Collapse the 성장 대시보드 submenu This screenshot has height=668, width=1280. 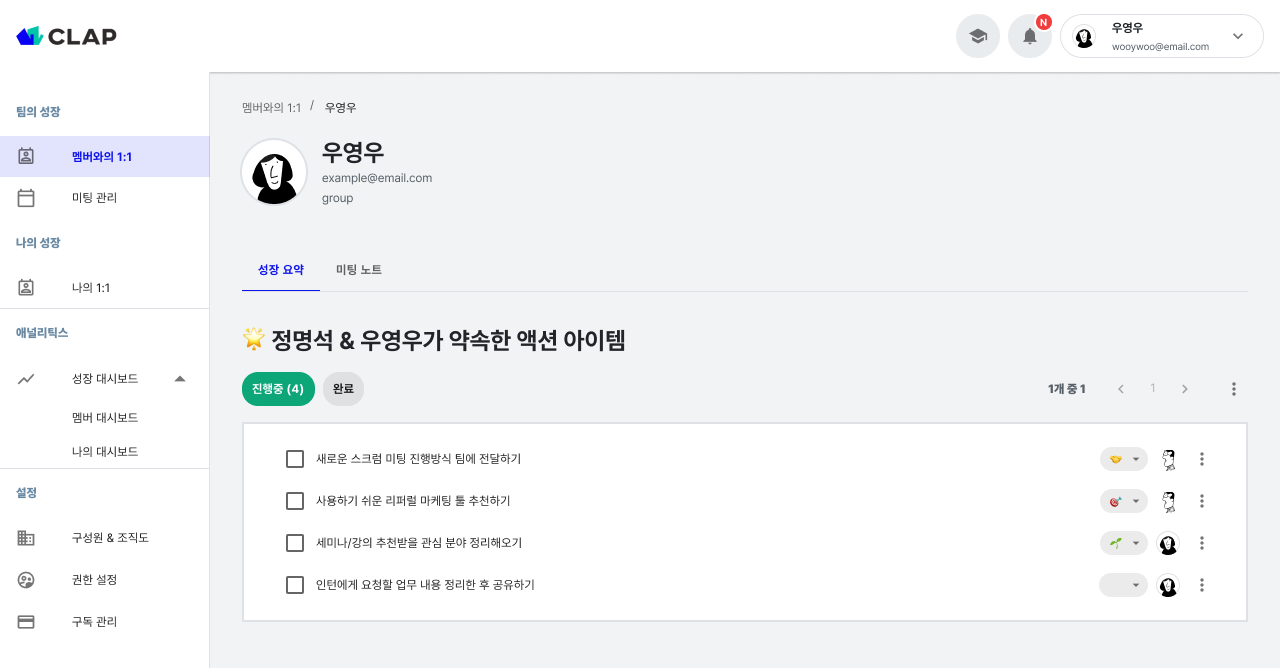click(180, 379)
